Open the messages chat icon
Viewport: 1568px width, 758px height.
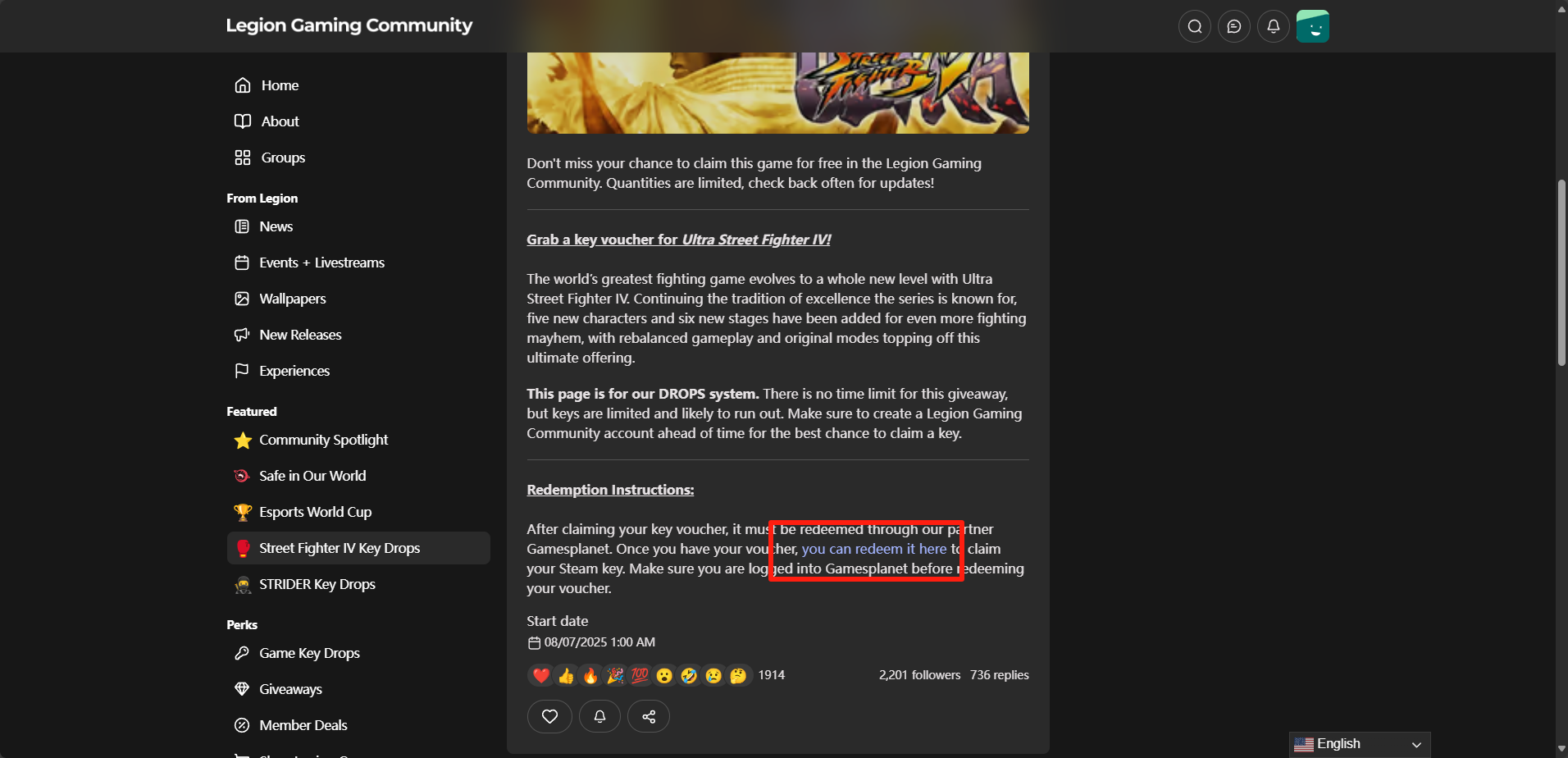[1233, 26]
